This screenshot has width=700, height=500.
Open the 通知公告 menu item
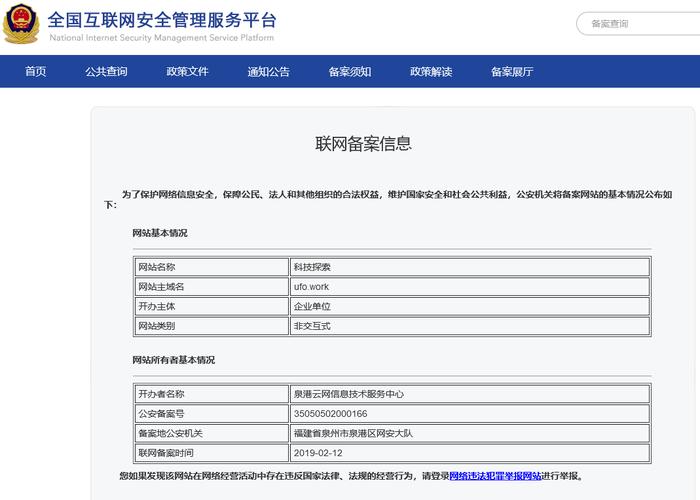(269, 71)
